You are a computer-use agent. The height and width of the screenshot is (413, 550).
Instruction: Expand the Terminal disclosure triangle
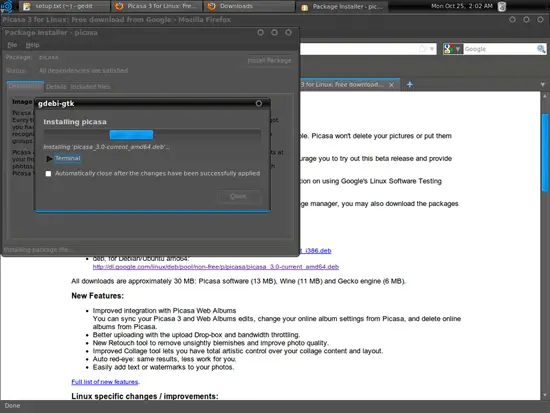point(49,159)
